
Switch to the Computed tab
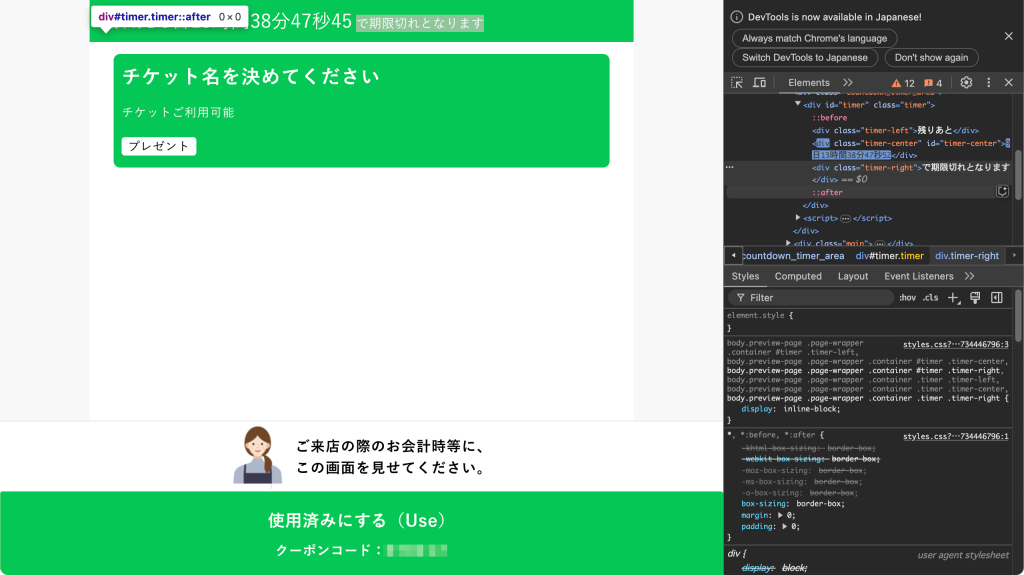pos(798,276)
